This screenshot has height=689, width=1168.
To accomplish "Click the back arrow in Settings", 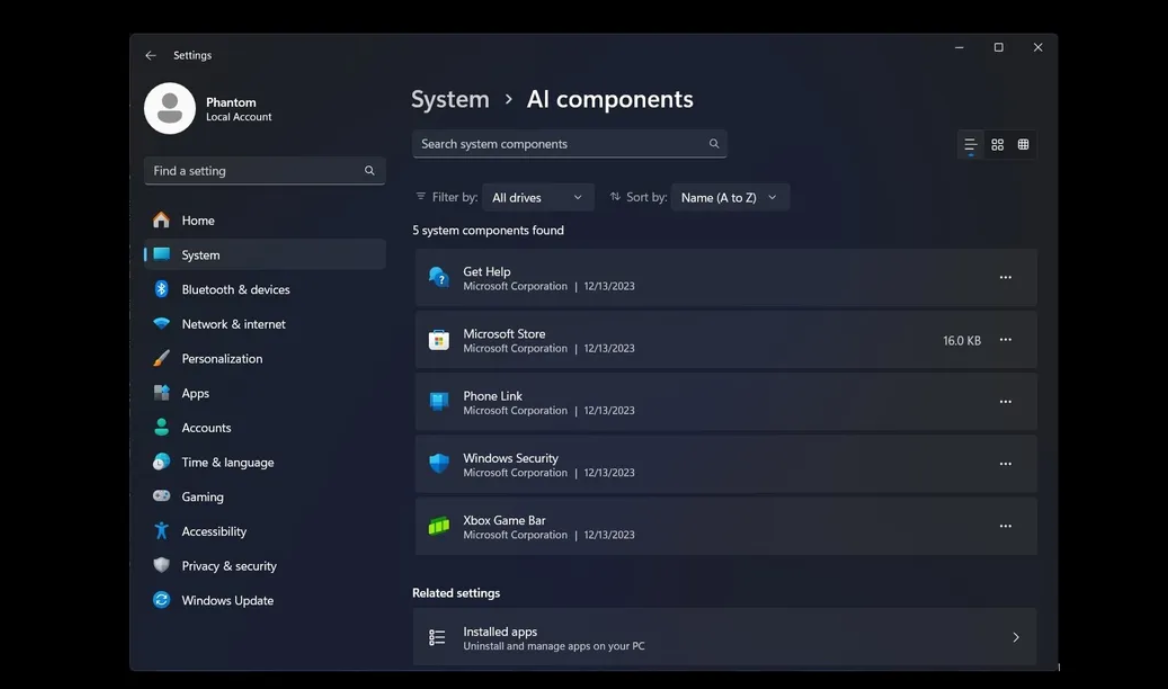I will click(151, 56).
